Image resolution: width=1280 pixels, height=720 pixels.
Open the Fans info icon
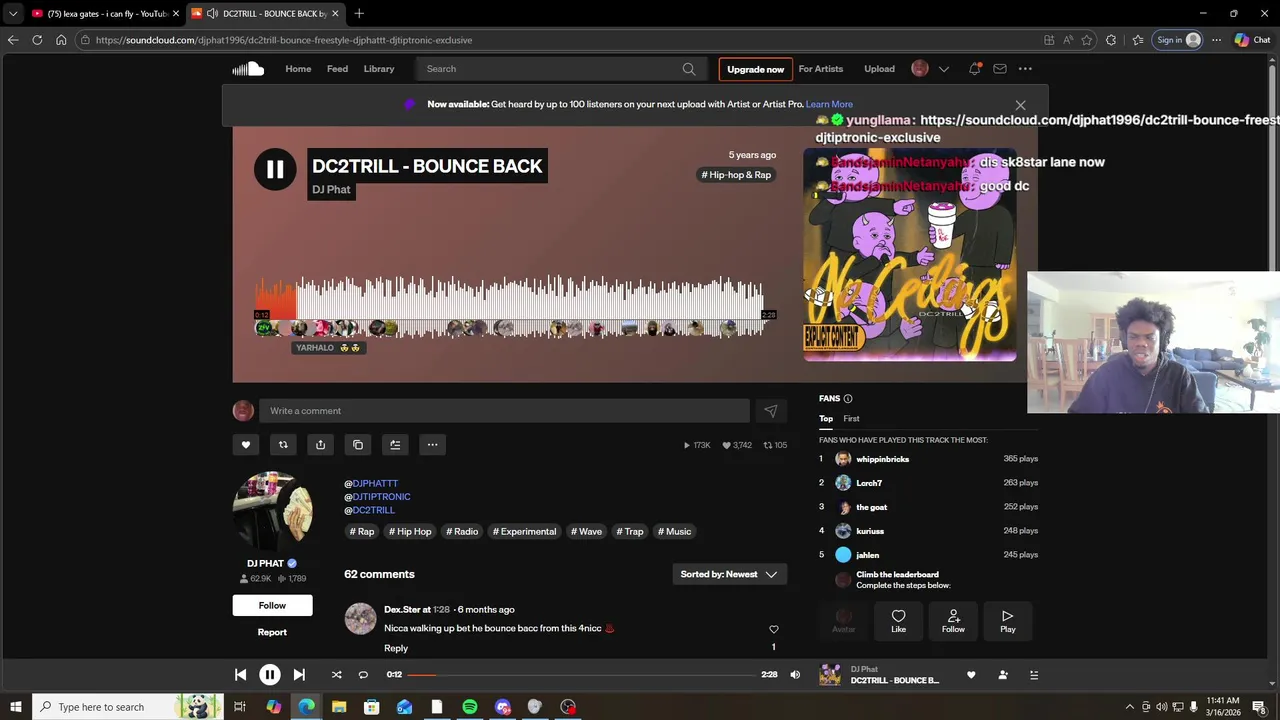click(848, 399)
